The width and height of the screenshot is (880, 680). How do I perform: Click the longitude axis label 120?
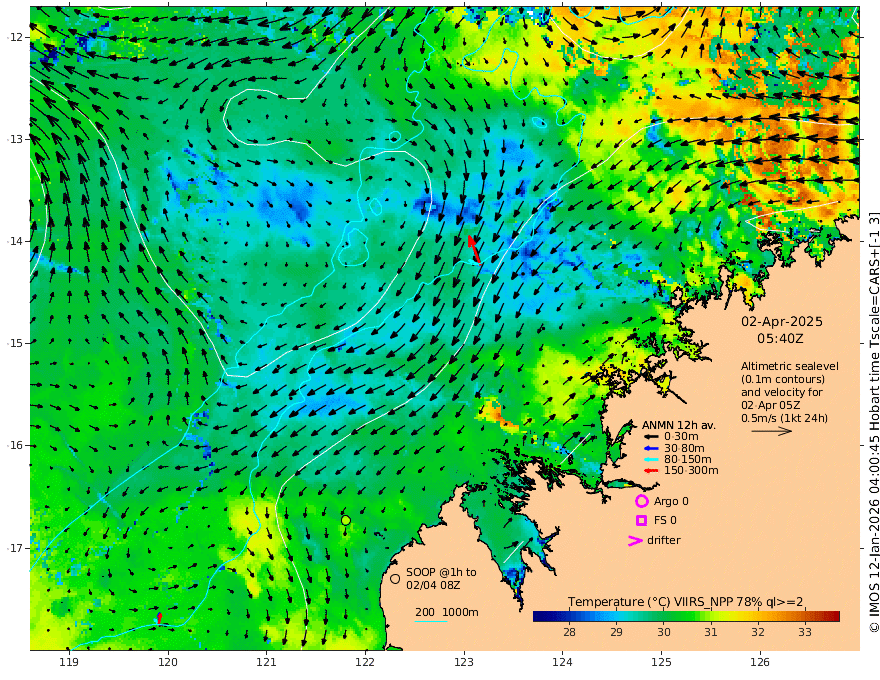168,662
